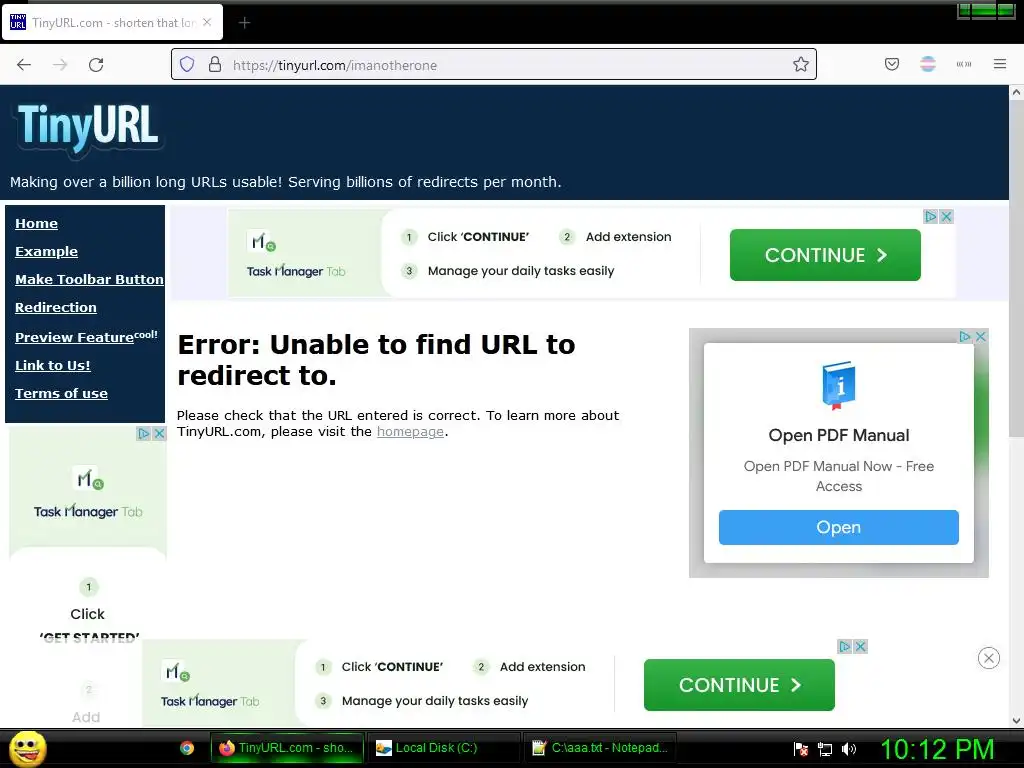Click AdChoices icon on left sidebar ad
Viewport: 1024px width, 768px height.
(144, 434)
